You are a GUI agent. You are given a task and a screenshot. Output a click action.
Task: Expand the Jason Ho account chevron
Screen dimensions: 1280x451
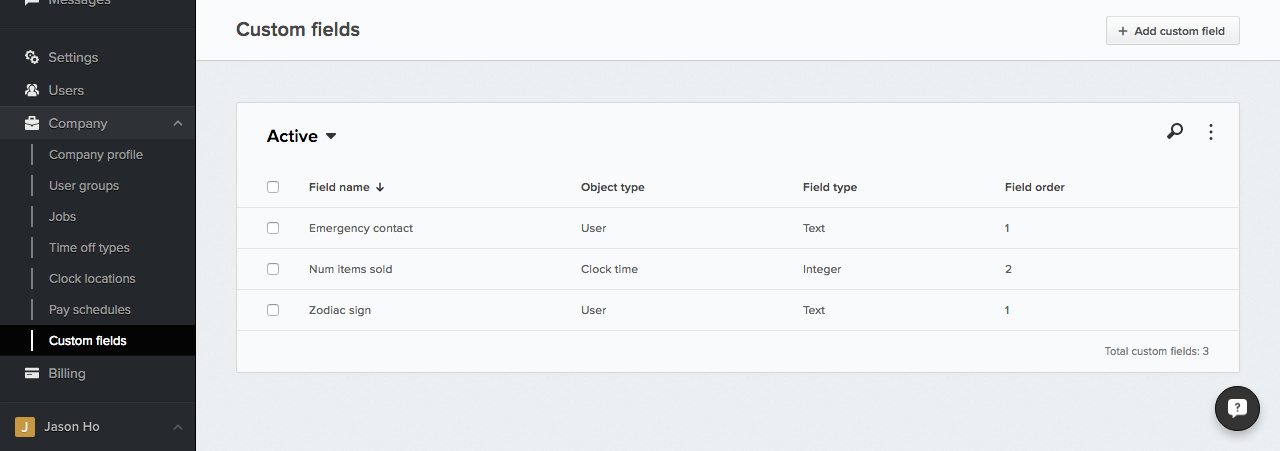tap(178, 427)
